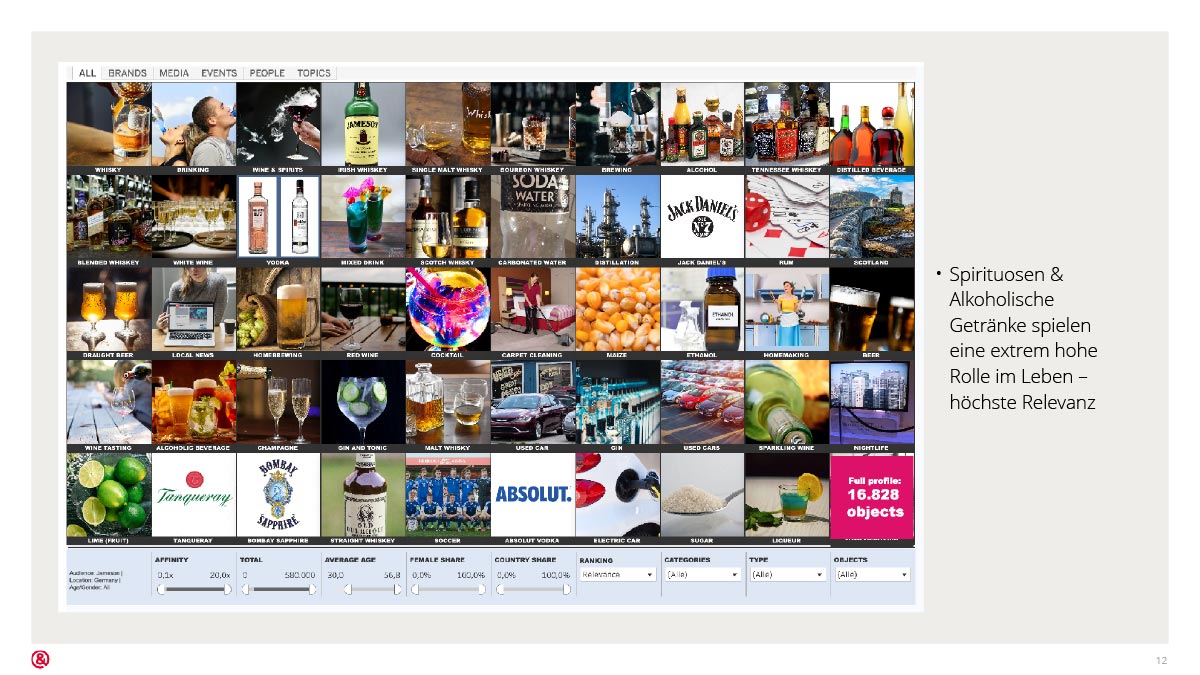Open the Bombay Sapphire brand tile
The image size is (1200, 675).
(x=278, y=494)
